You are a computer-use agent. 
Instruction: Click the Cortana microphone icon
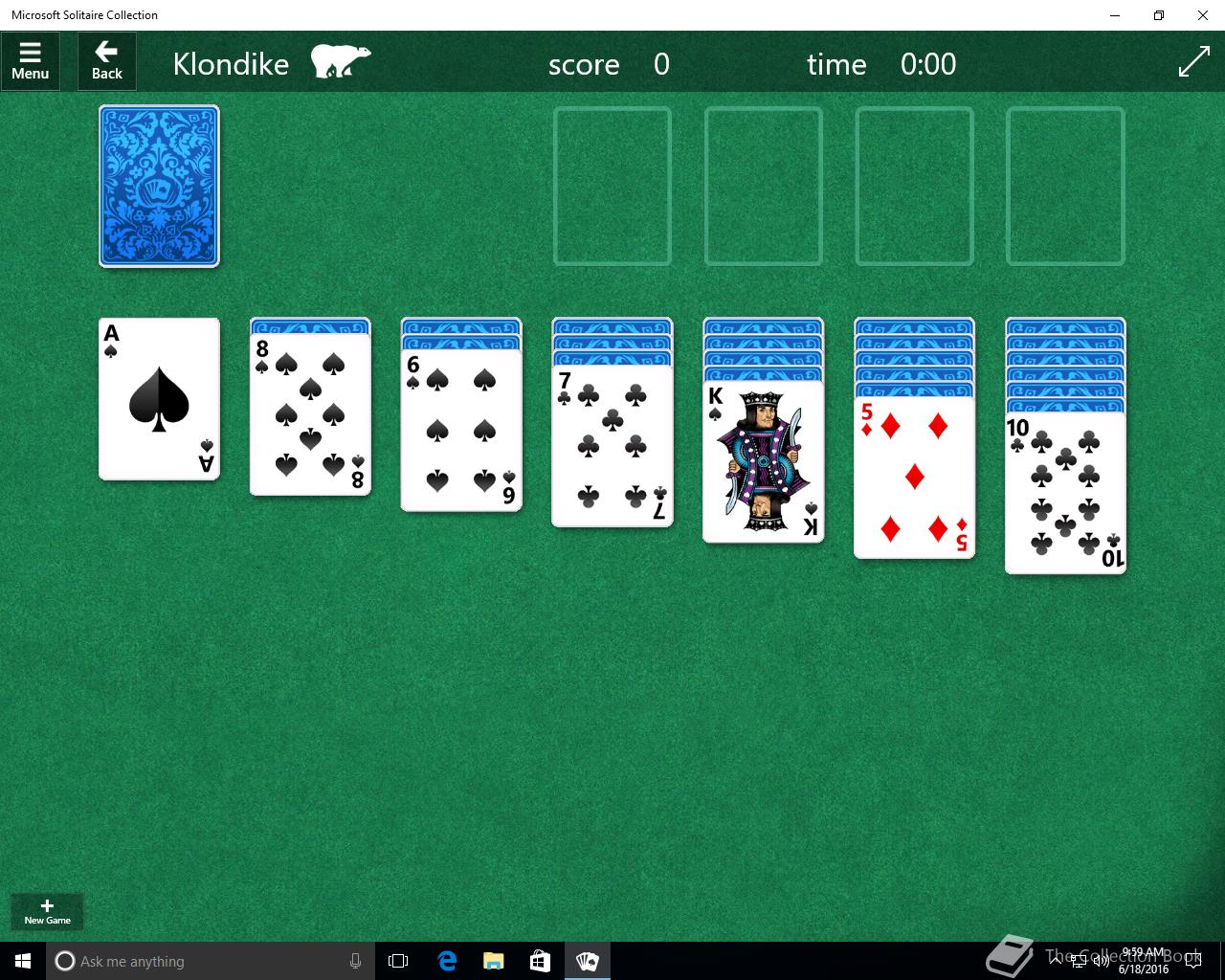coord(355,961)
